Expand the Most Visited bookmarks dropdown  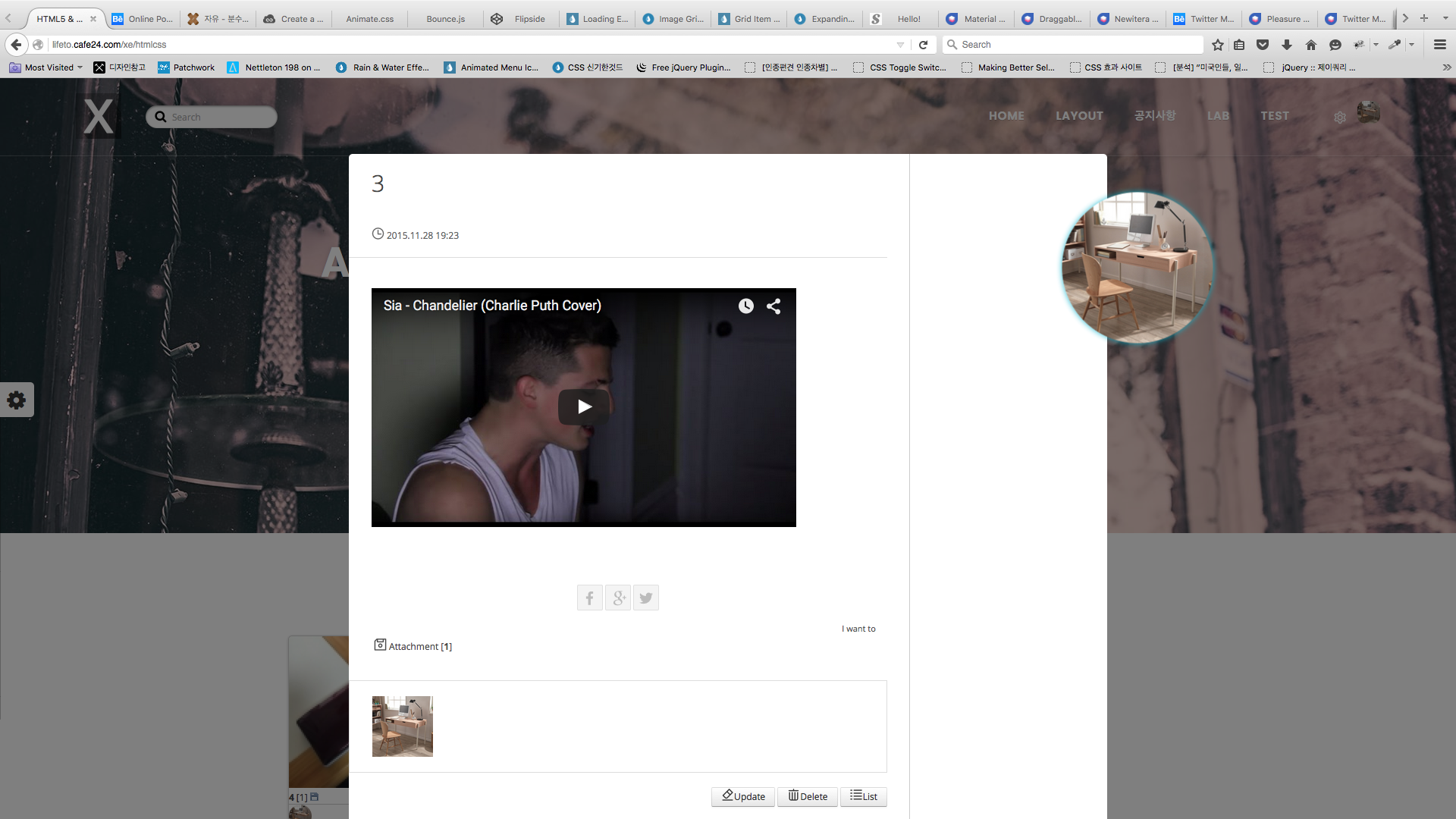point(45,67)
